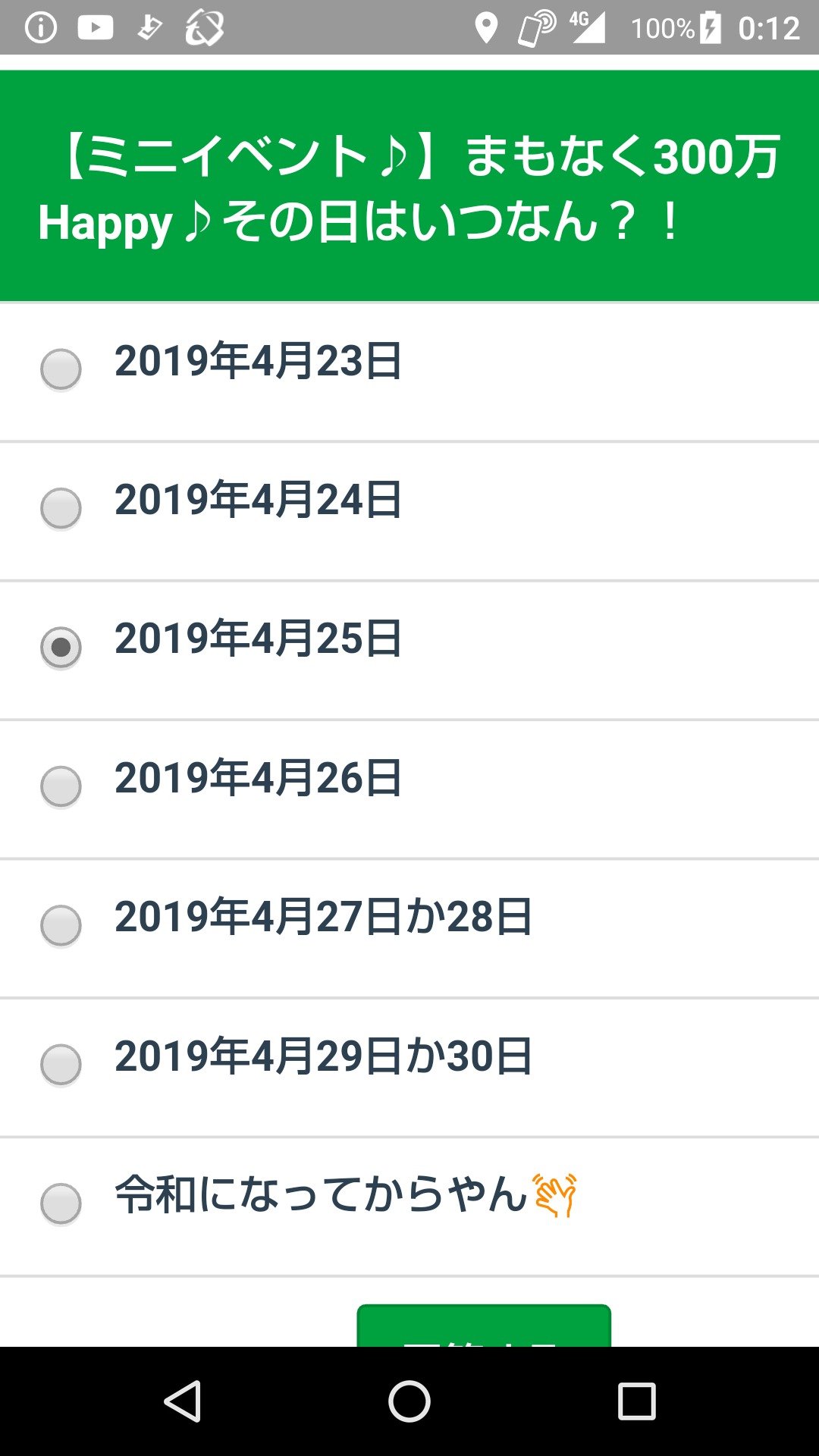The image size is (819, 1456).
Task: Tap the YouTube notification icon
Action: (x=96, y=28)
